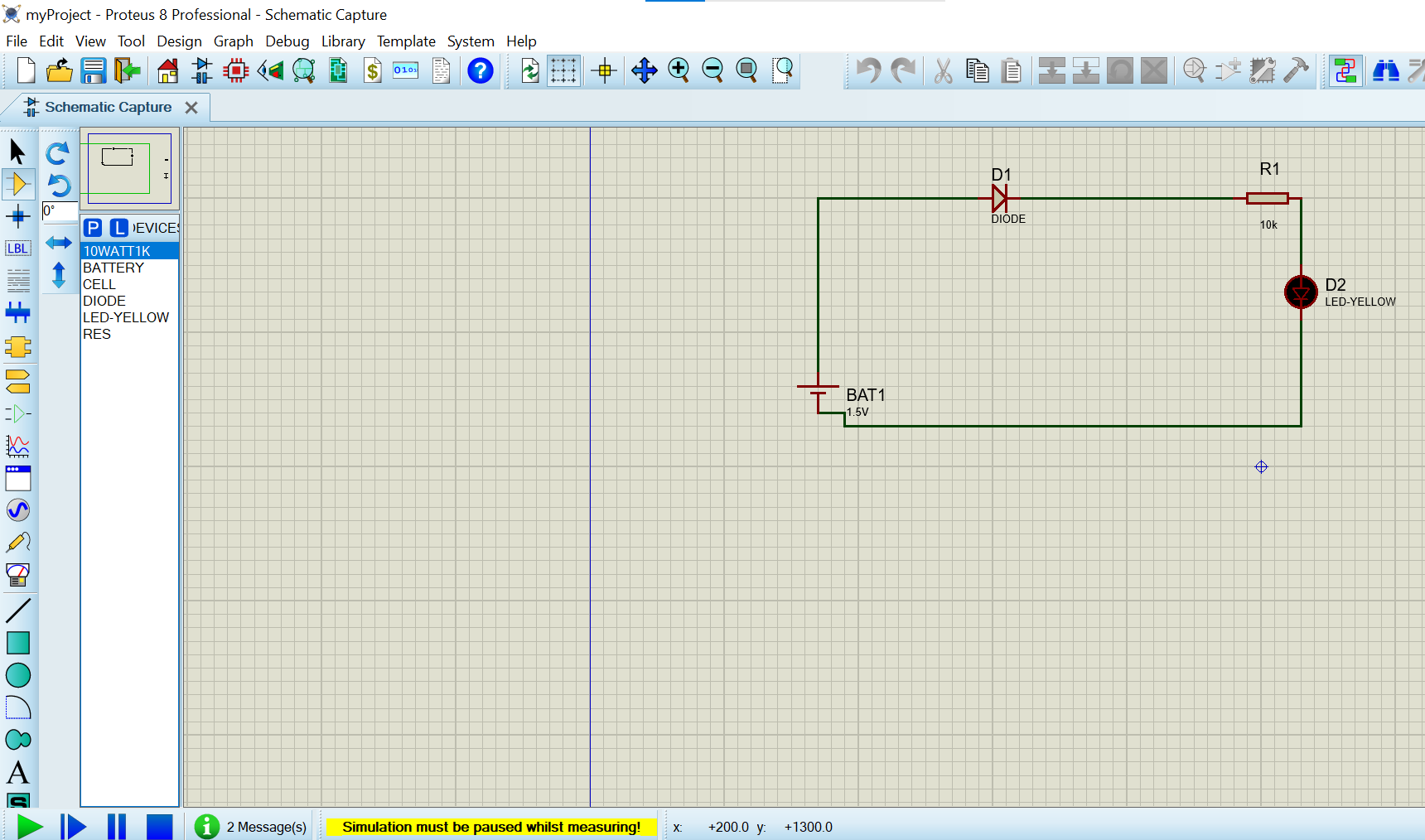Toggle the wire autorouter

tap(1345, 71)
